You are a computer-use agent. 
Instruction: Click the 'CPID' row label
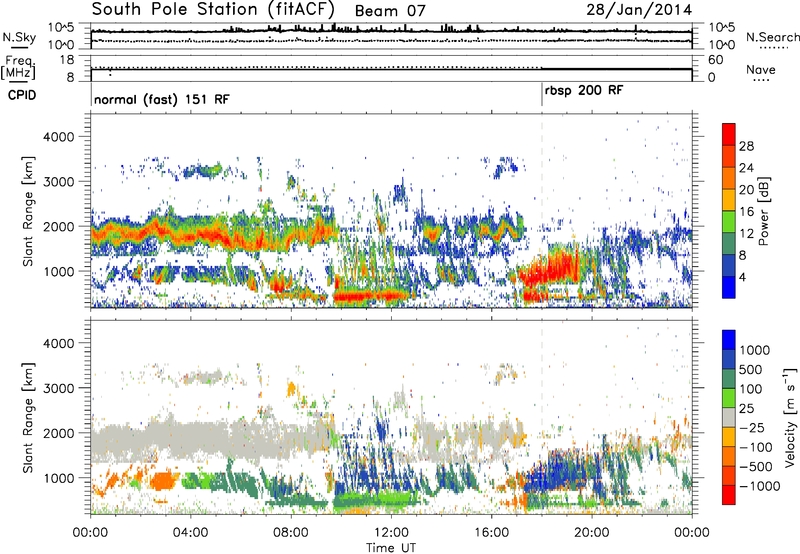(22, 95)
